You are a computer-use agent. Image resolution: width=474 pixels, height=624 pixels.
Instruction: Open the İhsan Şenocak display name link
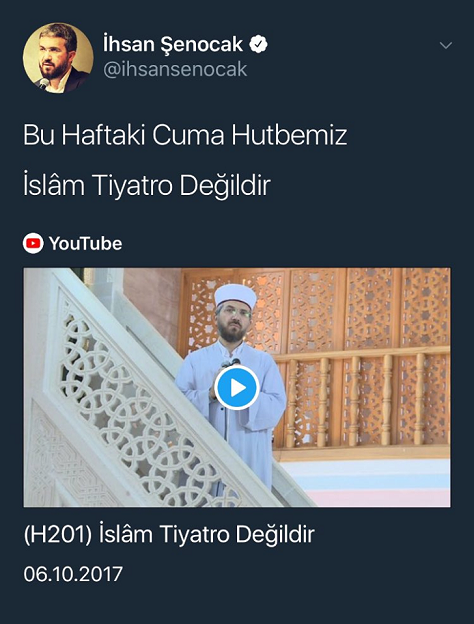173,44
